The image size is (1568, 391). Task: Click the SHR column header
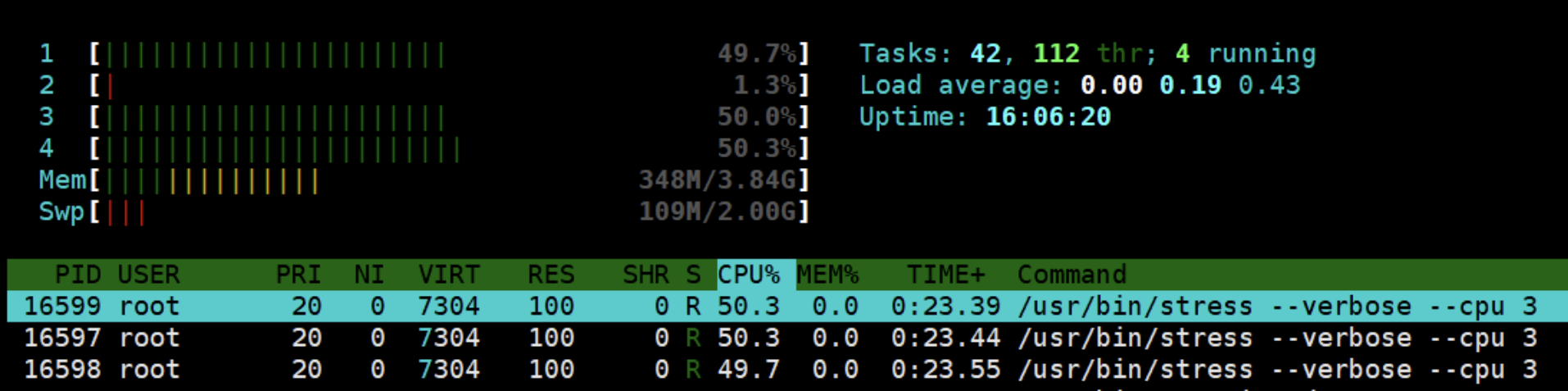646,275
